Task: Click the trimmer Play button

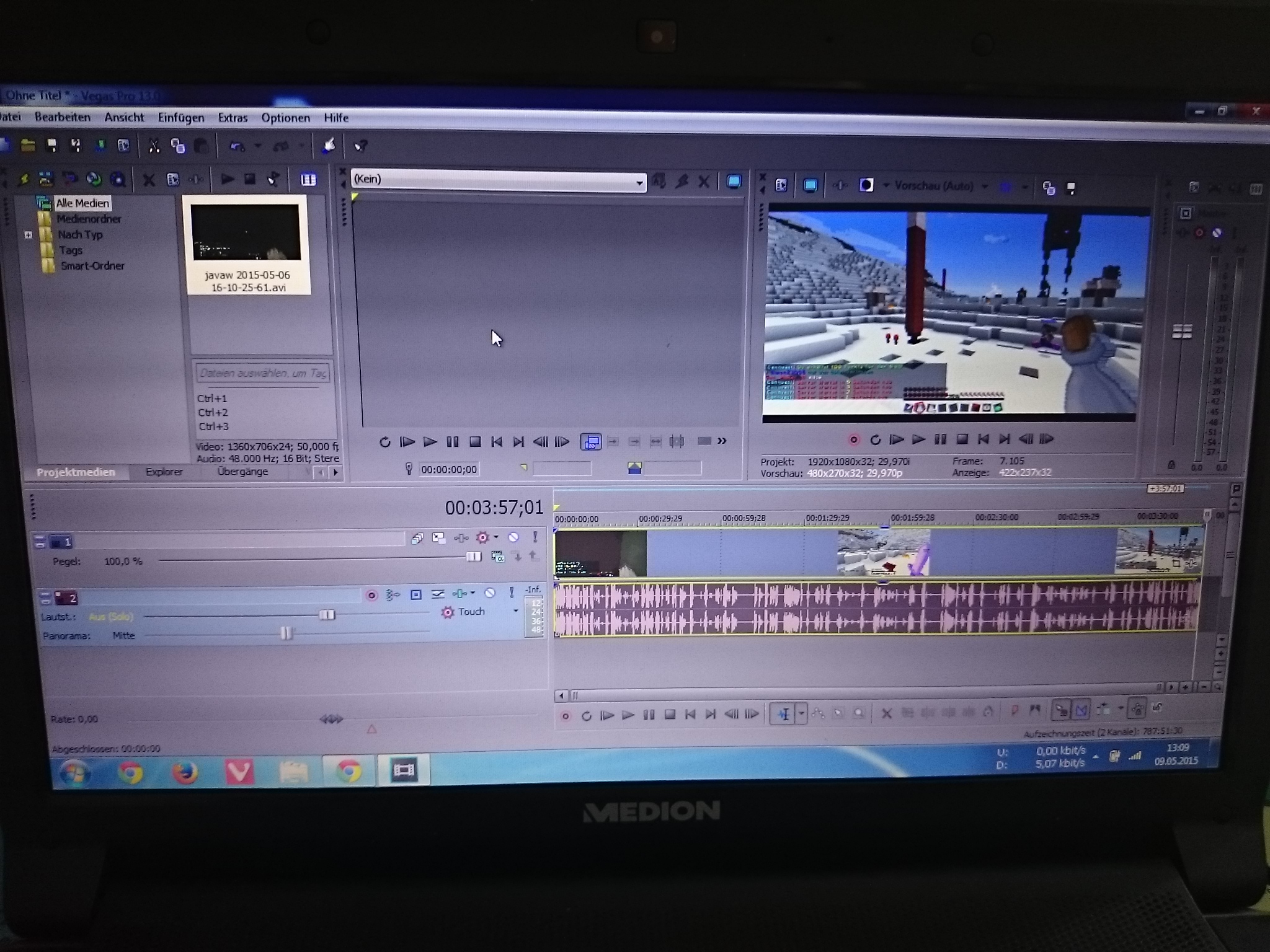Action: (x=430, y=442)
